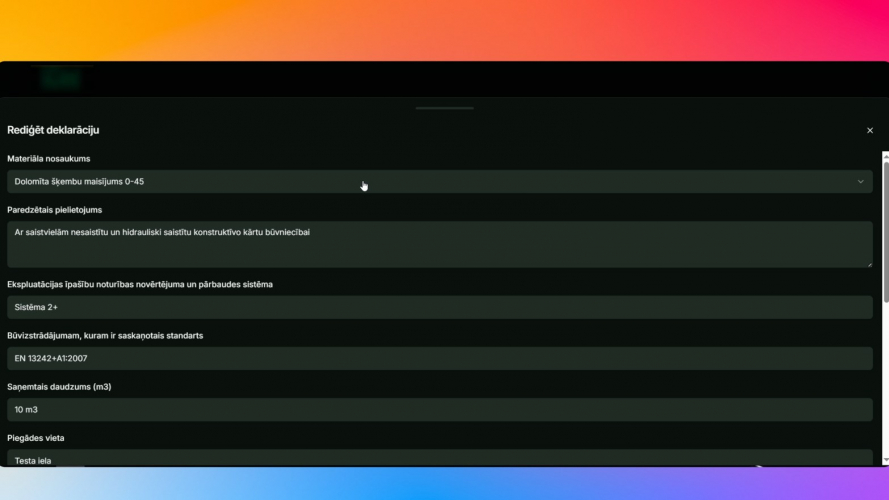Click the dropdown chevron arrow for material name
This screenshot has width=889, height=500.
pos(860,181)
